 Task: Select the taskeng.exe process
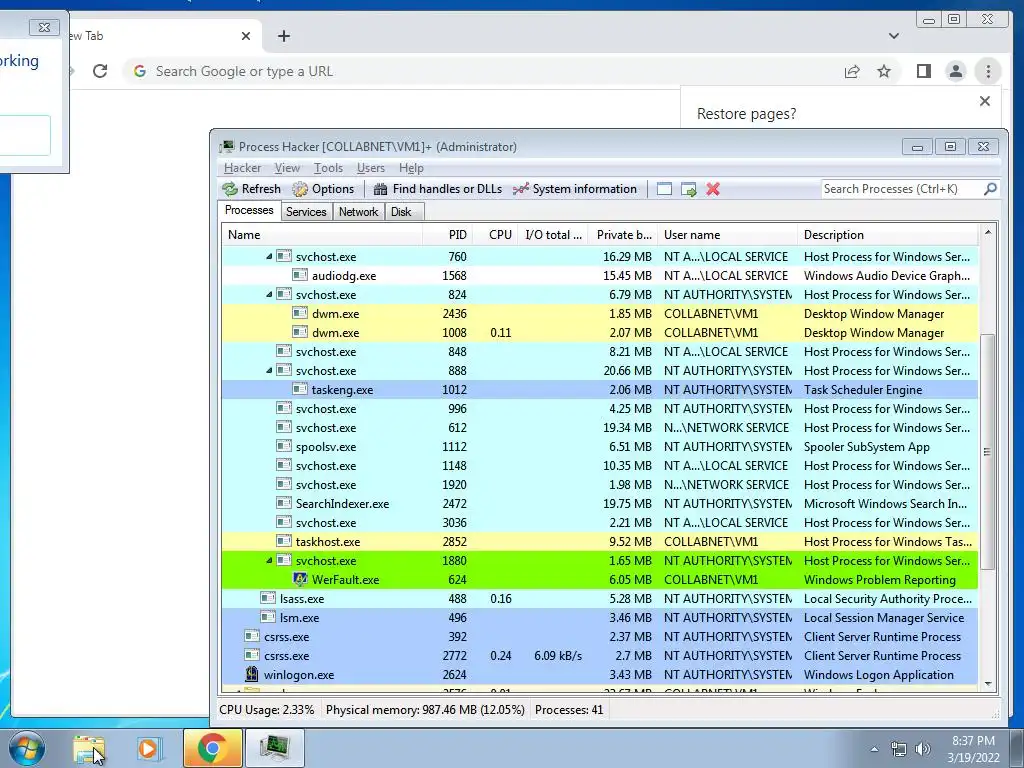tap(600, 389)
